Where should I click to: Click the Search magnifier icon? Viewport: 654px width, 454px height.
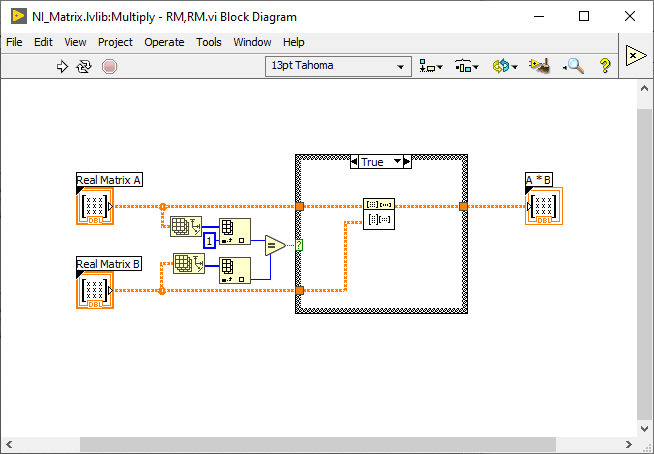click(573, 66)
